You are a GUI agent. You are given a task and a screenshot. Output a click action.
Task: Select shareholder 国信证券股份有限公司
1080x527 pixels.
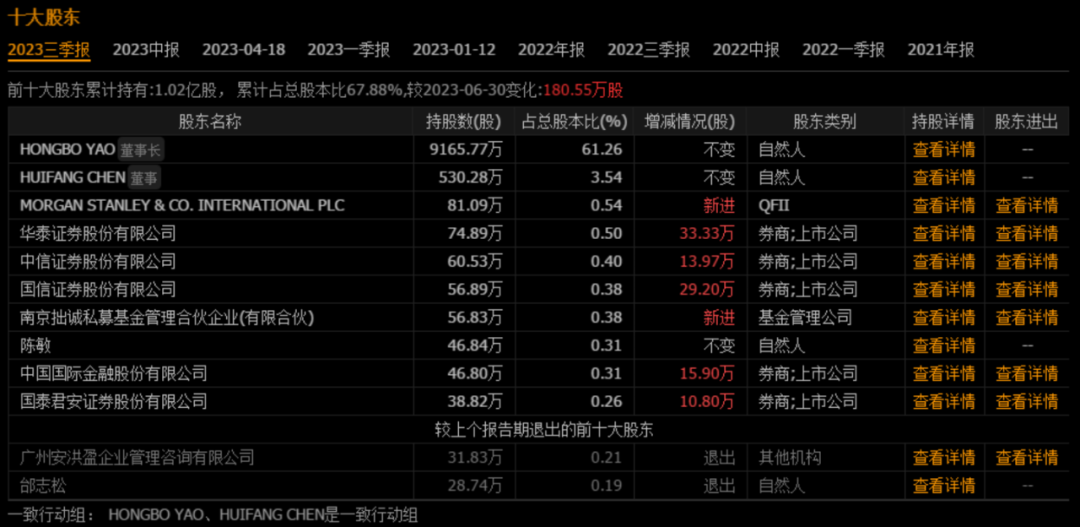pos(98,289)
